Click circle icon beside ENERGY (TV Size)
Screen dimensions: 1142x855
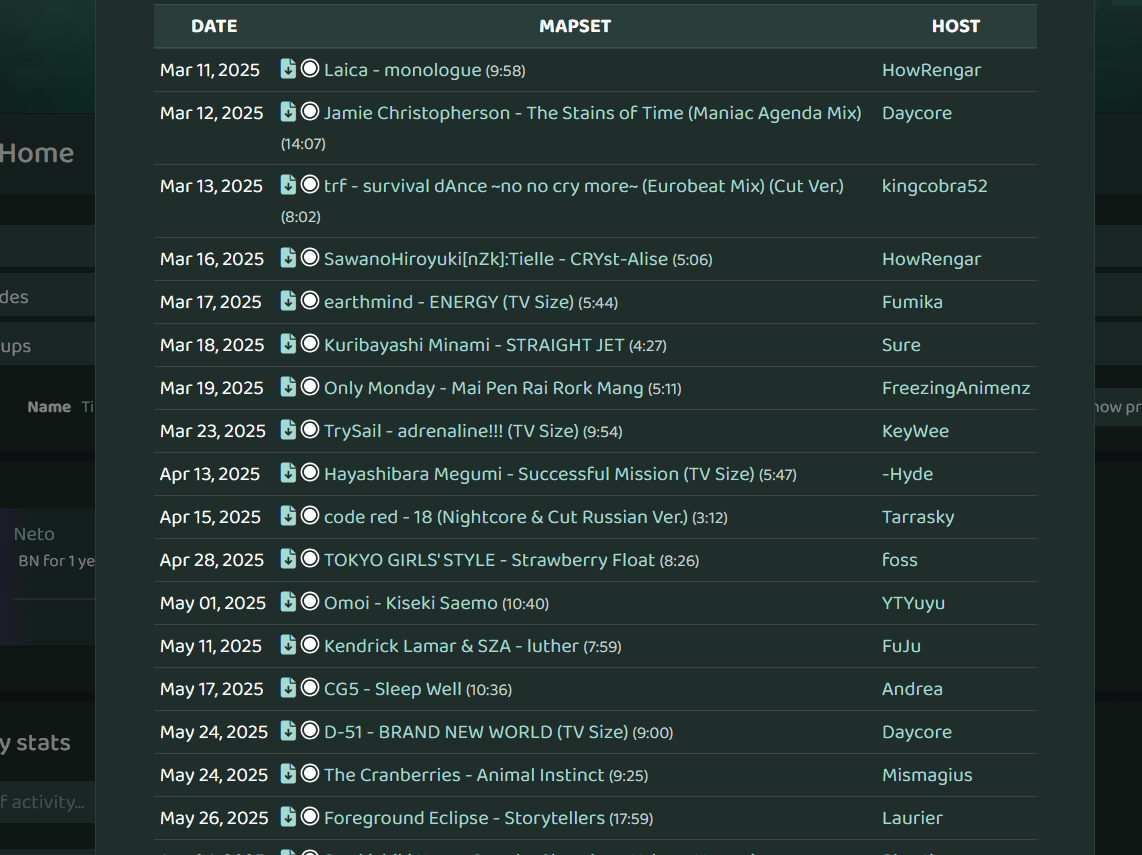pyautogui.click(x=310, y=300)
